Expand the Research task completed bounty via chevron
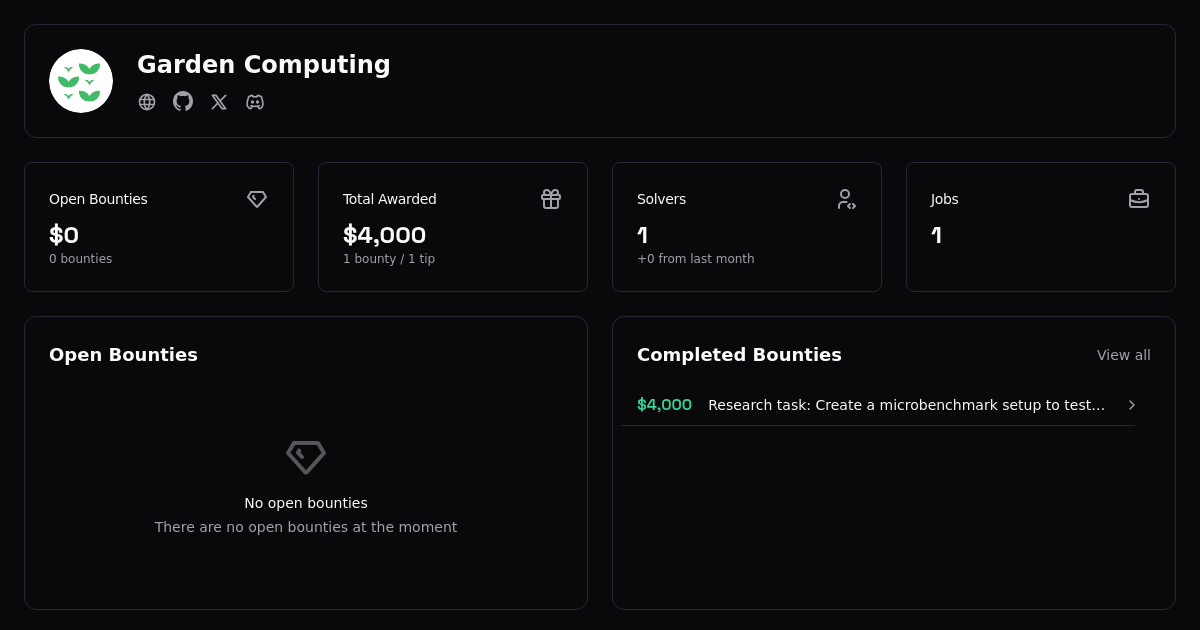The width and height of the screenshot is (1200, 630). pos(1131,405)
